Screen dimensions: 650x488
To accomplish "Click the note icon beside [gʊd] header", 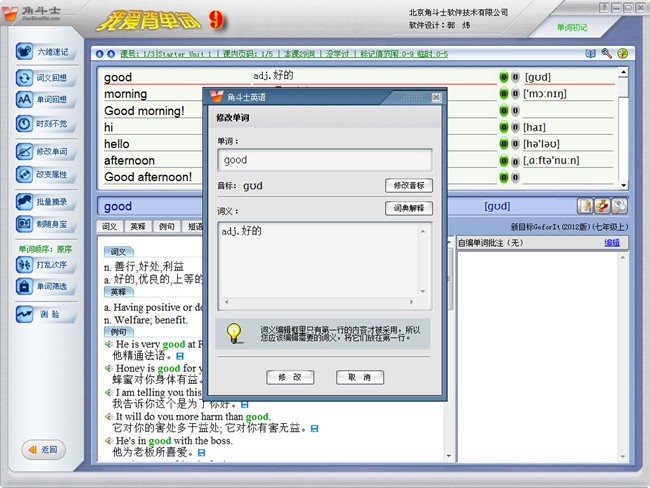I will 585,206.
